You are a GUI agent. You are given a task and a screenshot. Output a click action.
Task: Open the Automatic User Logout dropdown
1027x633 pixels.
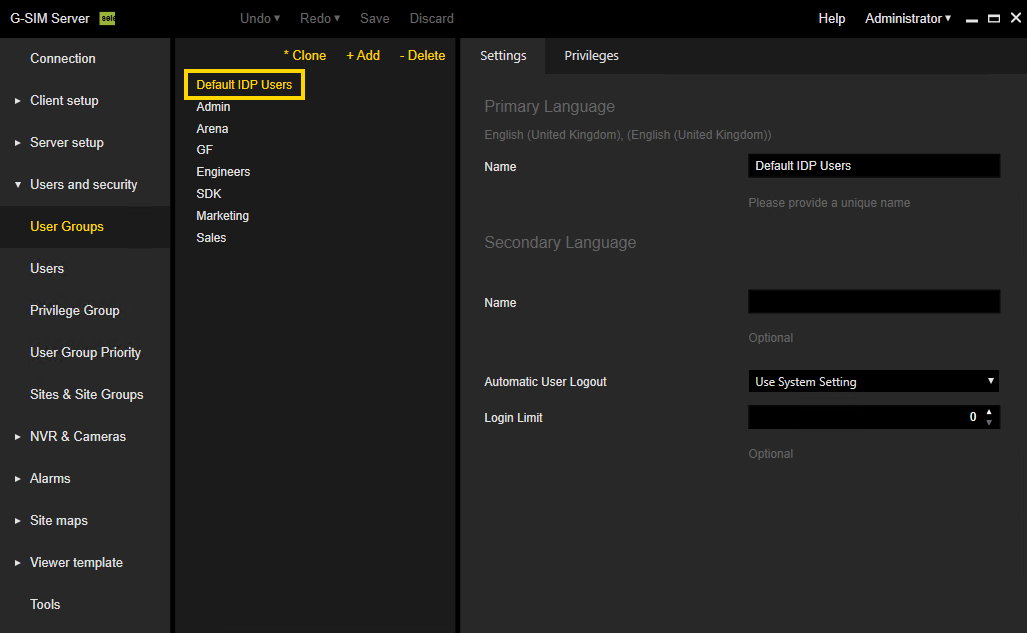[x=873, y=381]
